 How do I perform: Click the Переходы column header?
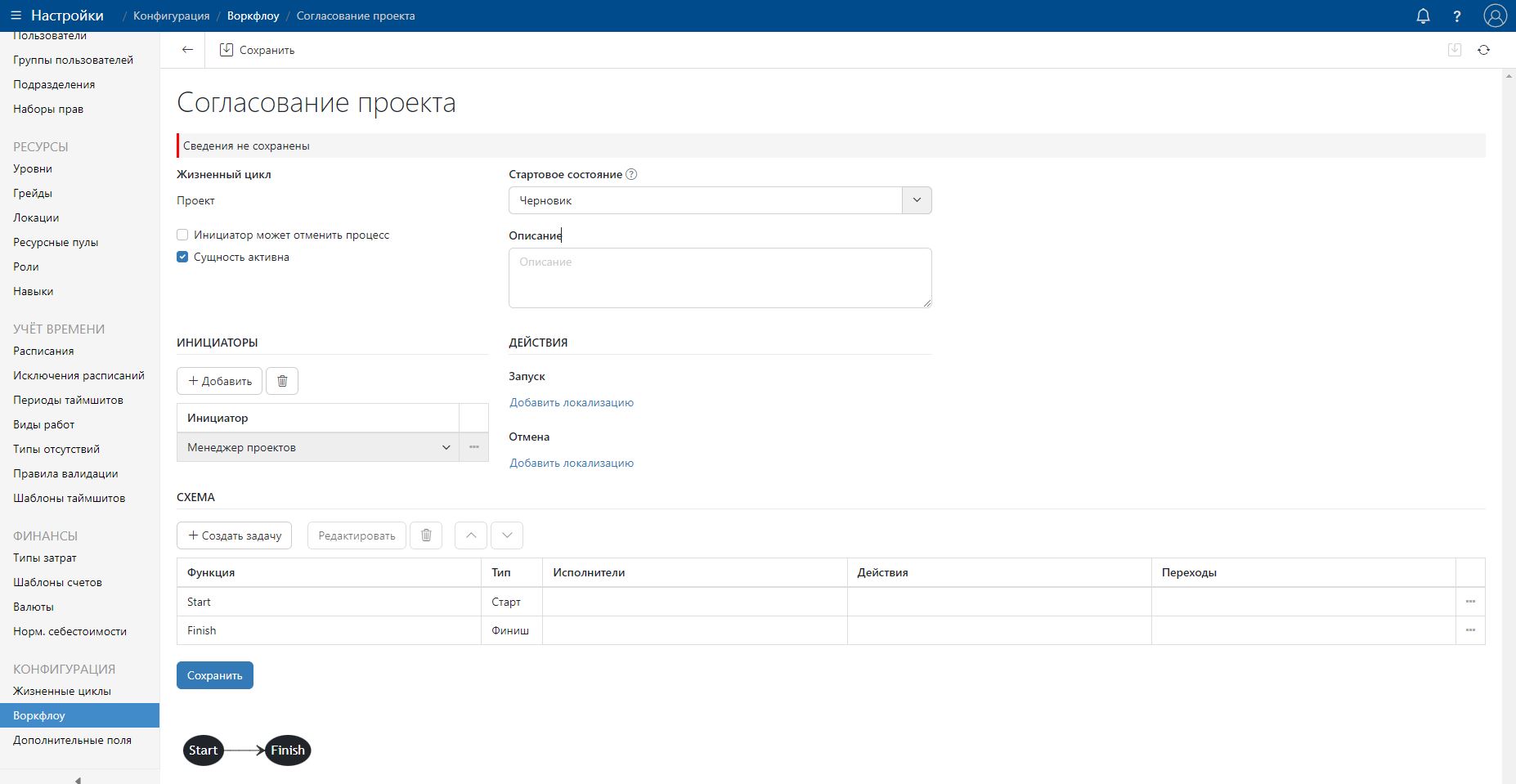tap(1303, 572)
